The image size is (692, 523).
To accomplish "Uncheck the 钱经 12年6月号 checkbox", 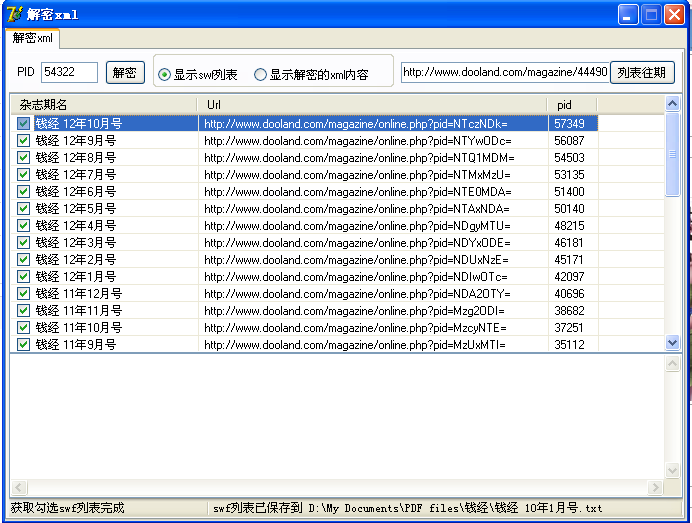I will click(x=23, y=192).
